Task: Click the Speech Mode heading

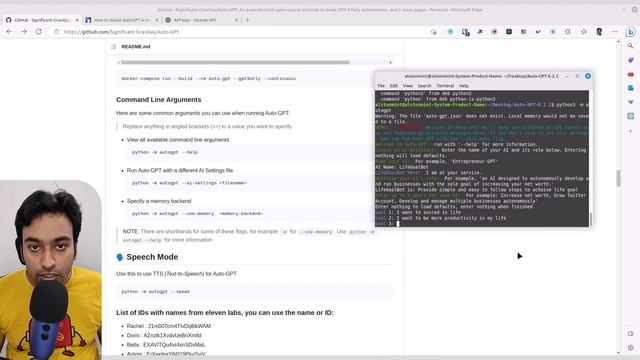Action: (x=152, y=257)
